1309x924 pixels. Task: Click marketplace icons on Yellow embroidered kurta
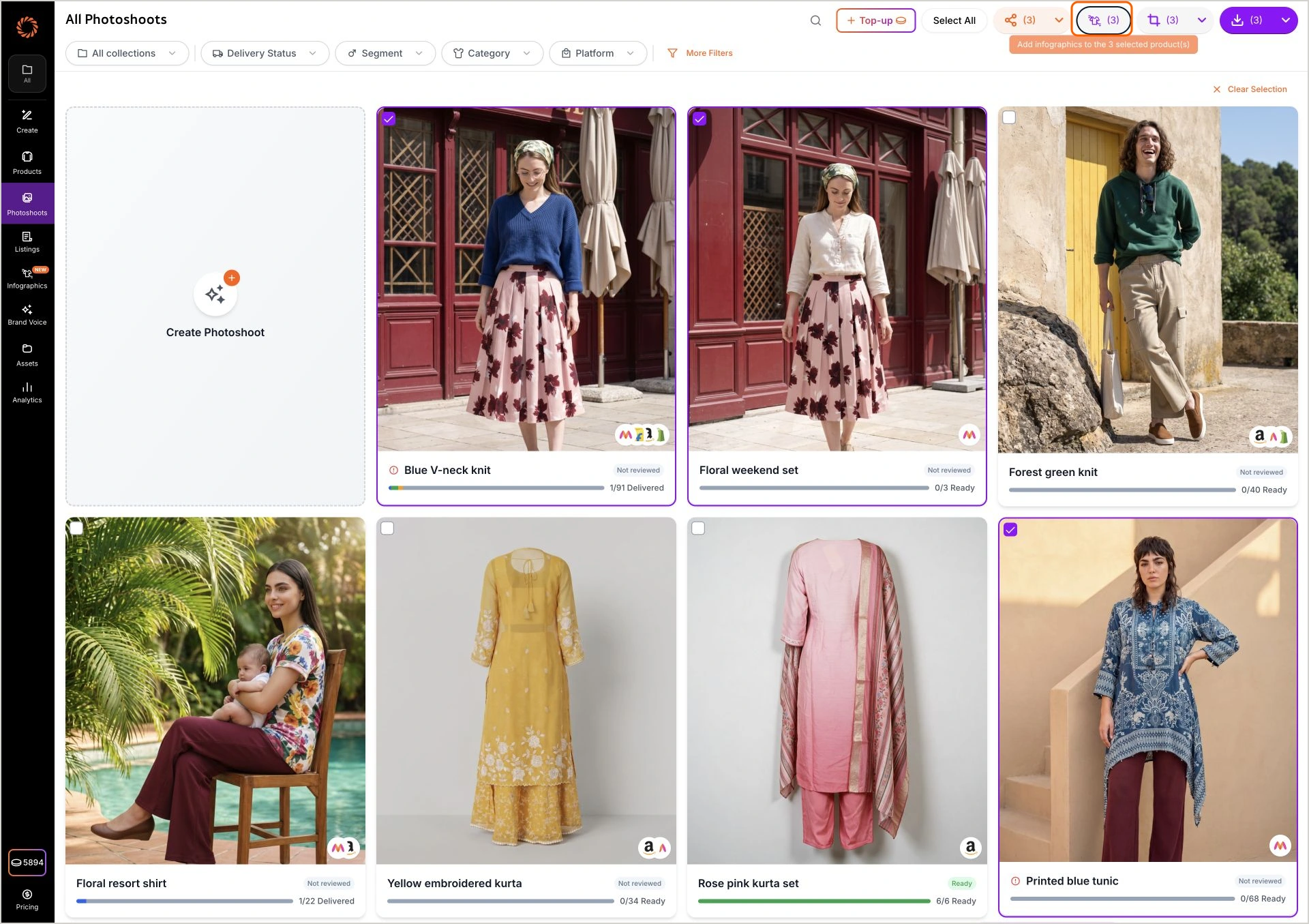654,848
